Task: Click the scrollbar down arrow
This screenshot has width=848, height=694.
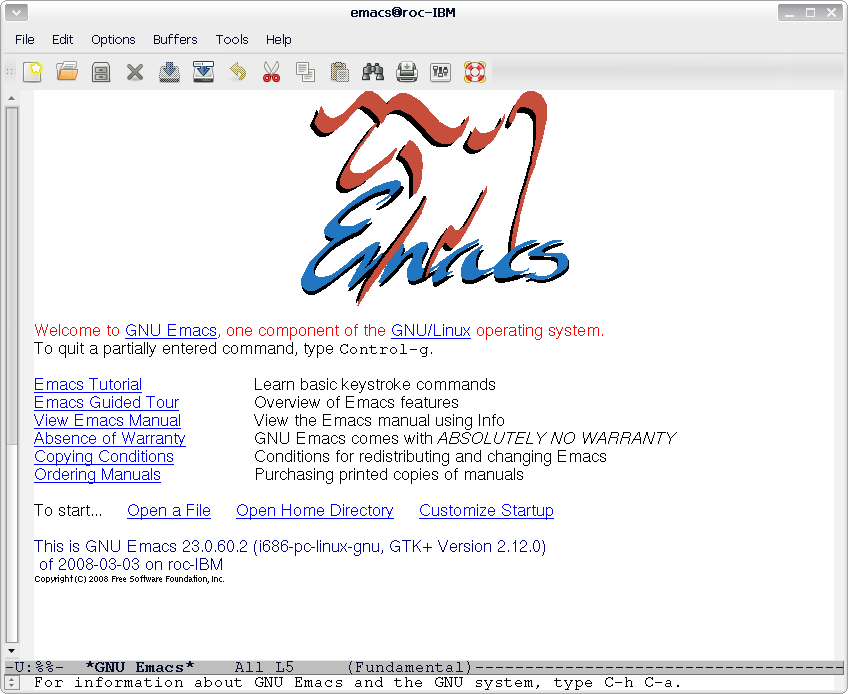Action: 11,651
